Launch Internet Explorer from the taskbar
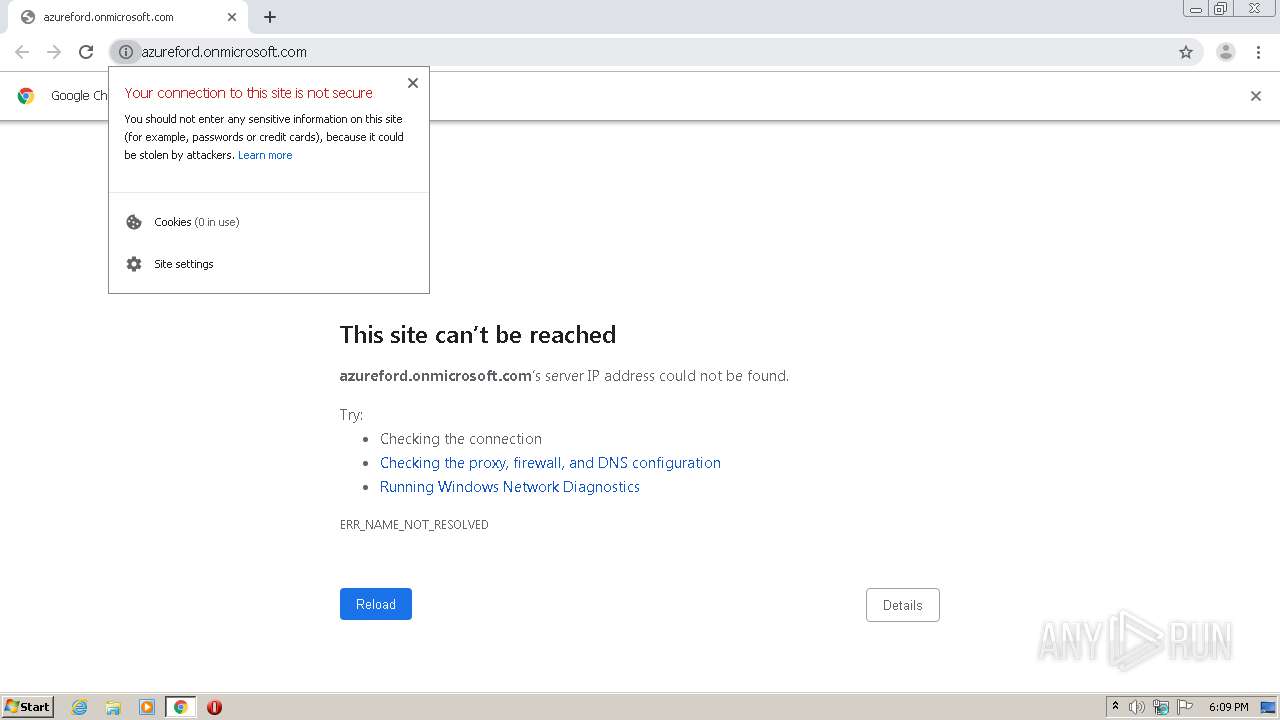 (79, 707)
